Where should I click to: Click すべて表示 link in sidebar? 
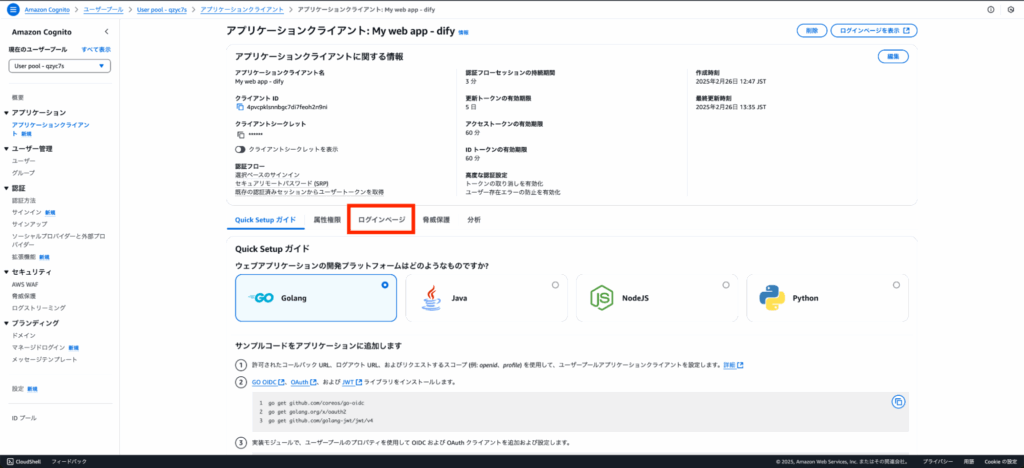[96, 50]
